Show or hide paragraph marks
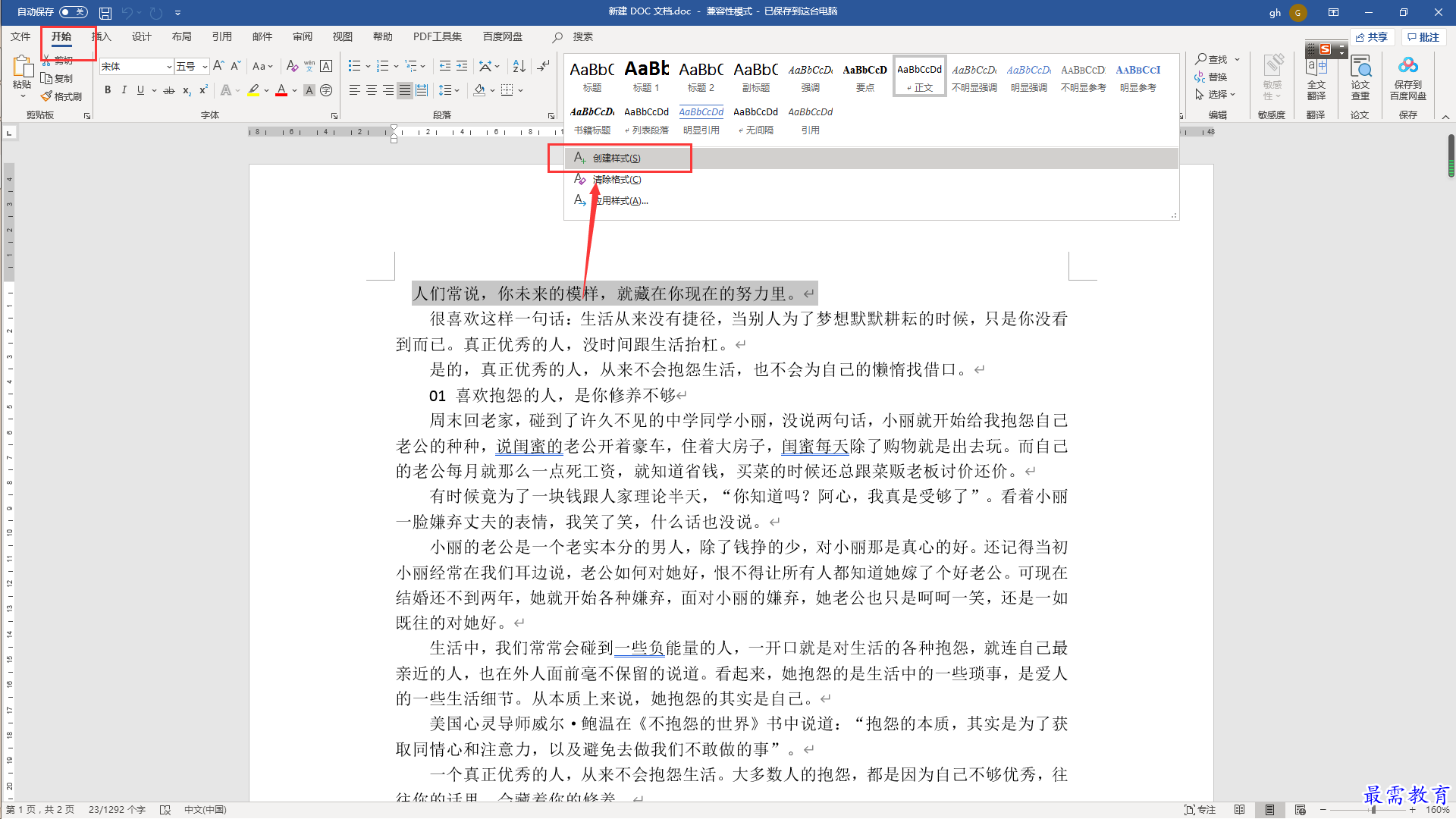 tap(543, 66)
